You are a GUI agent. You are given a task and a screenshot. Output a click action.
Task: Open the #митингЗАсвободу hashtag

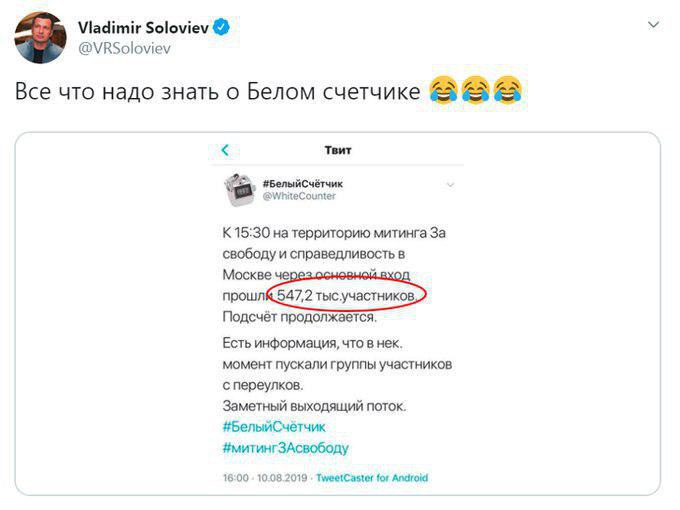tap(285, 448)
